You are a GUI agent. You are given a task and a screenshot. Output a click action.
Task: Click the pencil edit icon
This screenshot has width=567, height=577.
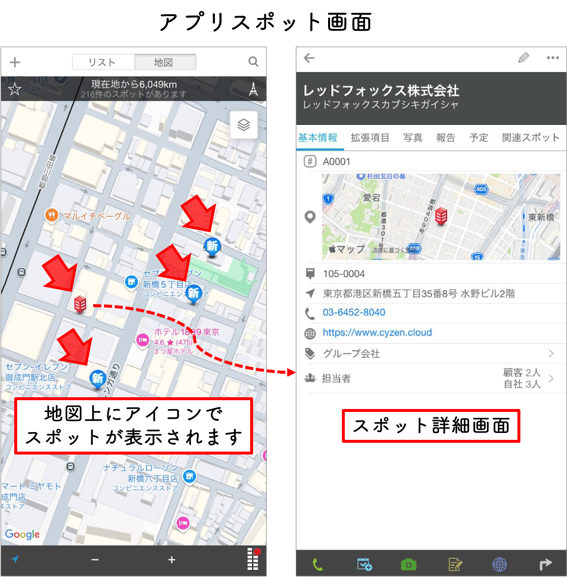524,58
